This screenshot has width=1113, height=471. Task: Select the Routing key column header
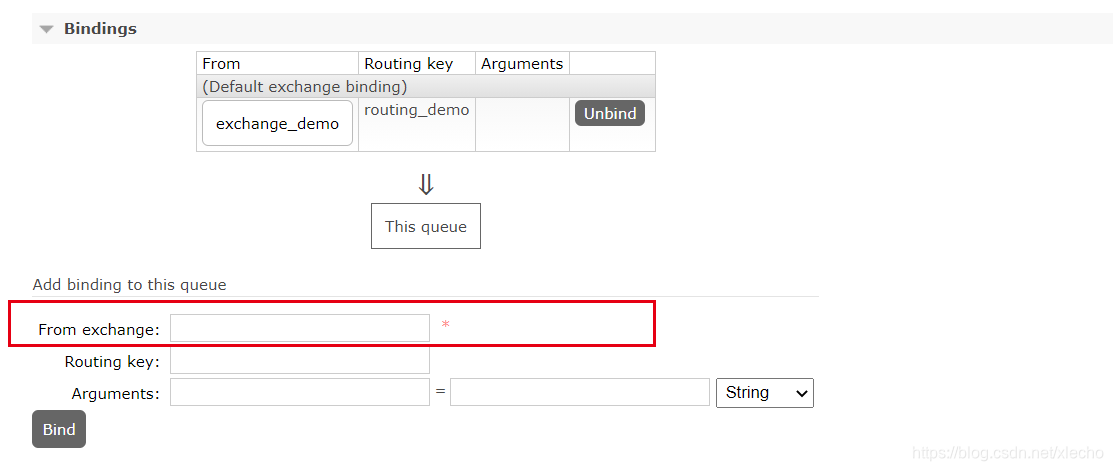click(408, 64)
